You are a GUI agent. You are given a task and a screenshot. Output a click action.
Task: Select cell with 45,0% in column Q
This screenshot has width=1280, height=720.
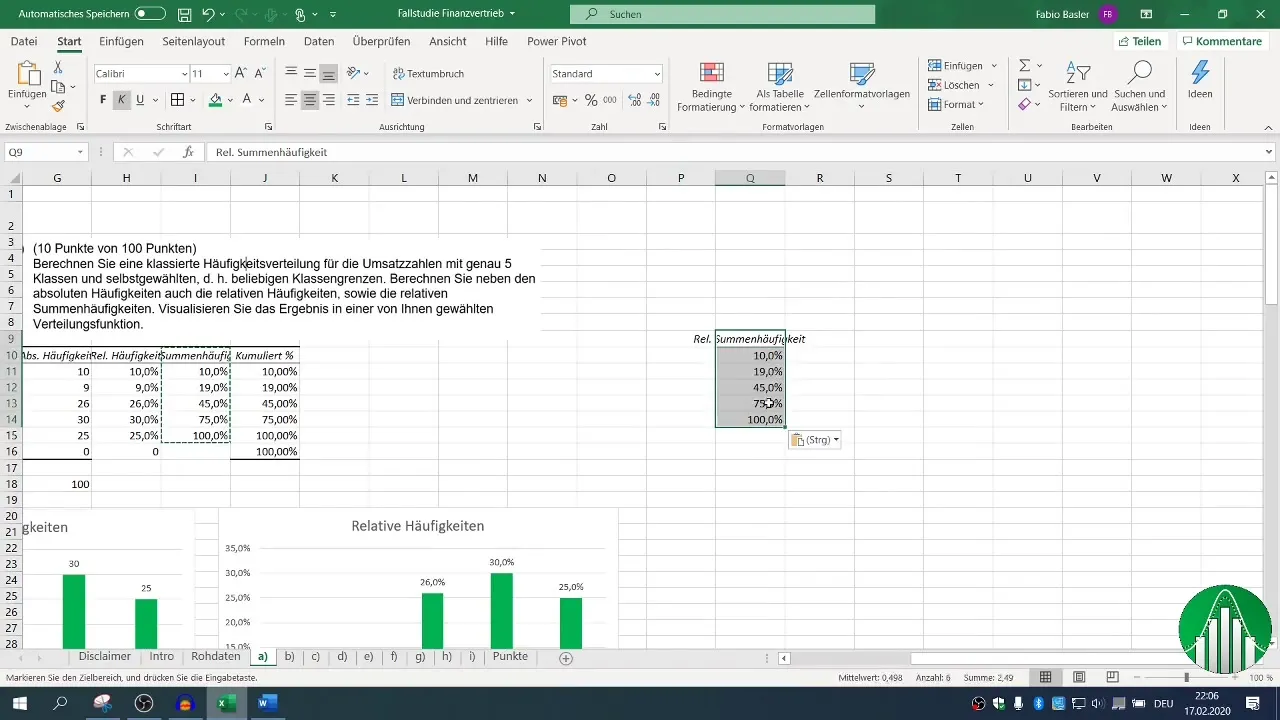(750, 388)
